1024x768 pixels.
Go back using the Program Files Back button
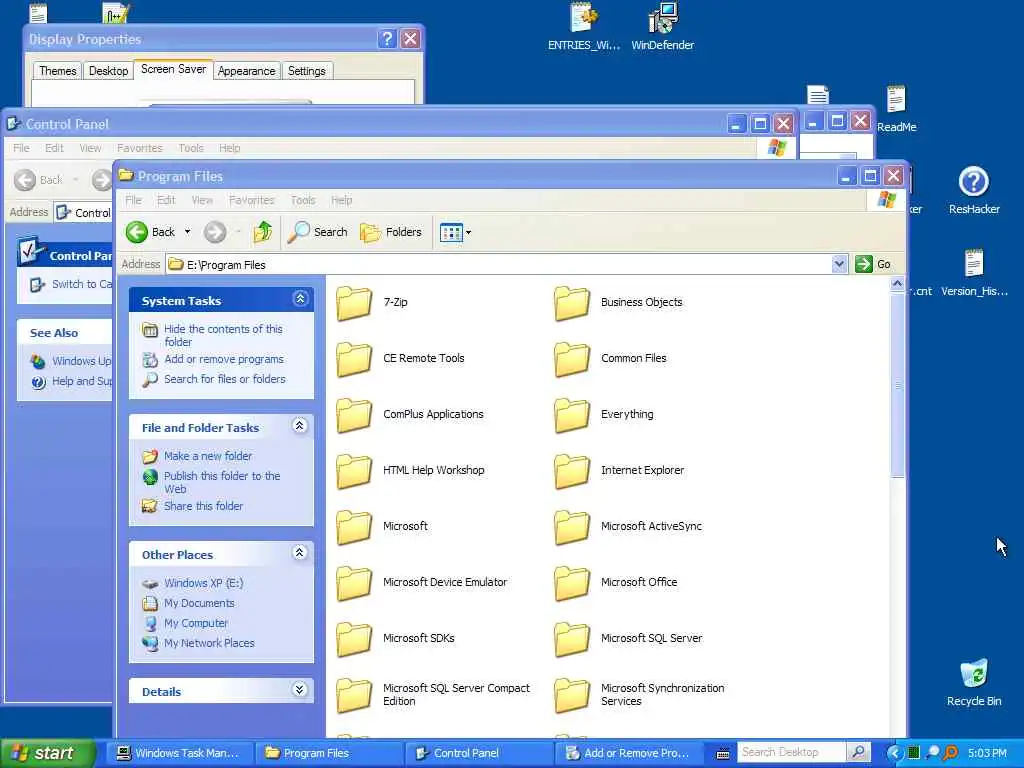151,232
